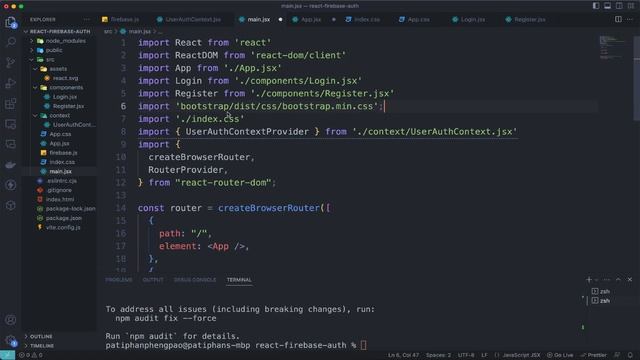The image size is (640, 360).
Task: Change JavaScript JSX language mode
Action: coord(521,355)
